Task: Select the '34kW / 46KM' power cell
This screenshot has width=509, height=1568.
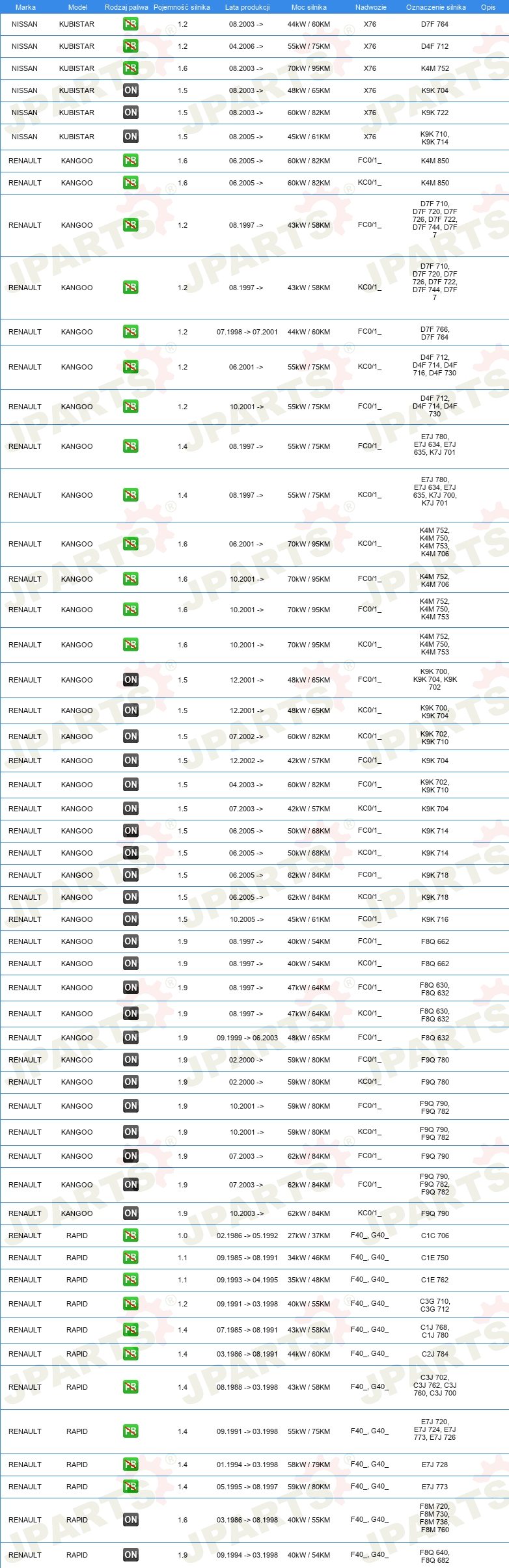Action: (309, 1258)
